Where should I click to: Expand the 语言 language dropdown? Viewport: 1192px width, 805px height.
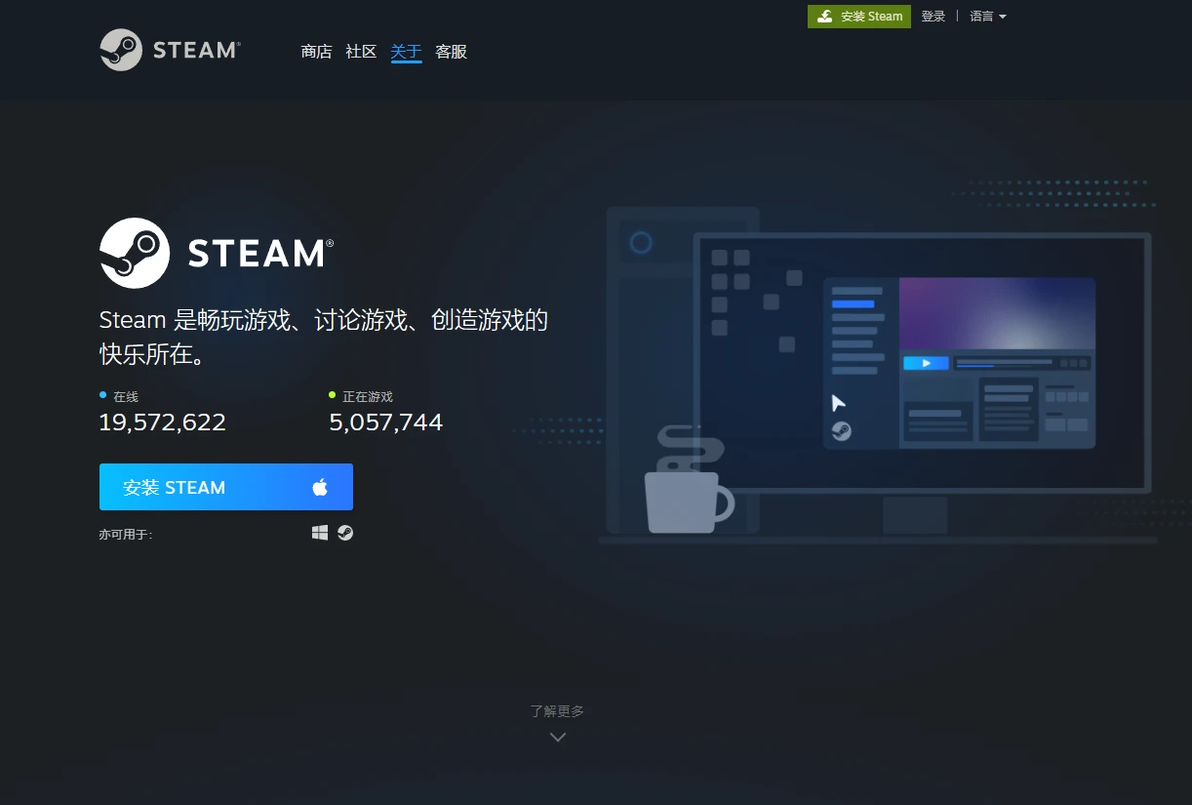[988, 16]
